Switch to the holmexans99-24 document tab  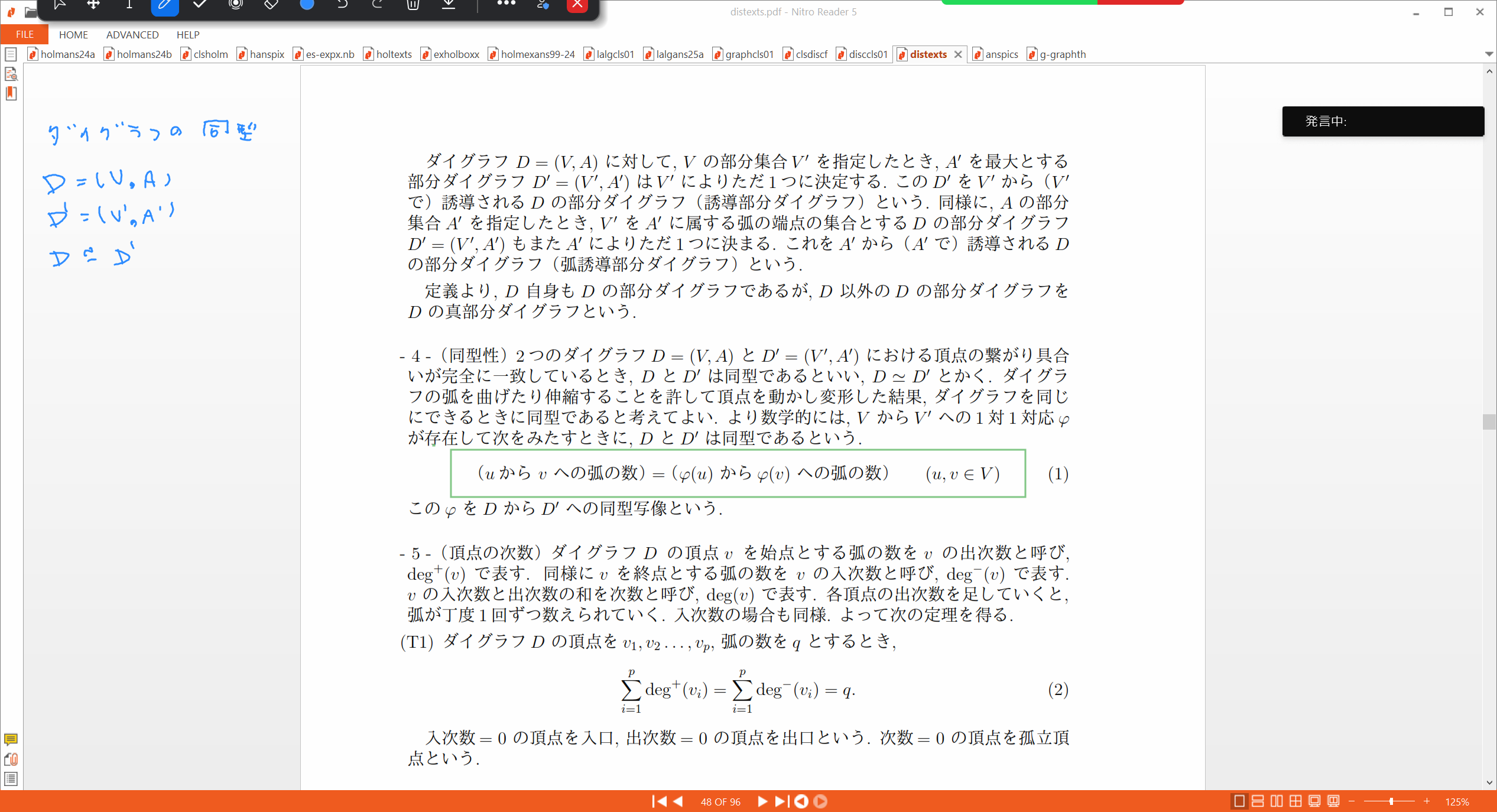531,54
